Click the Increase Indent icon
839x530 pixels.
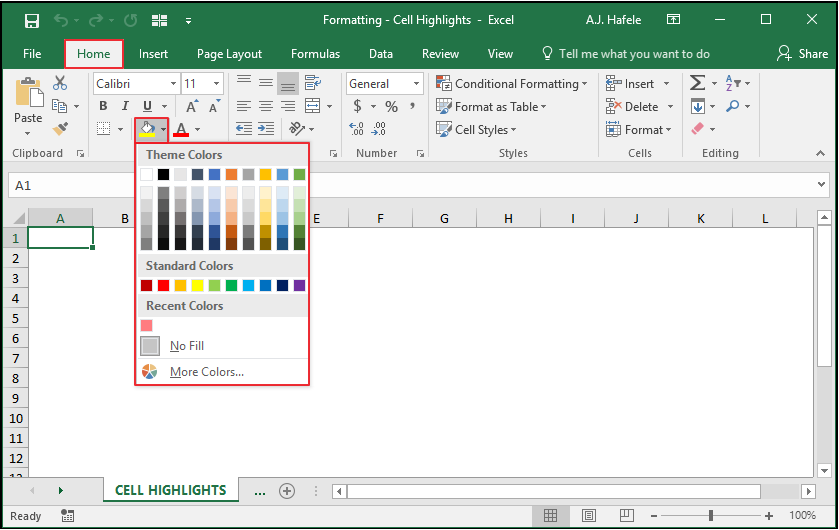coord(266,129)
